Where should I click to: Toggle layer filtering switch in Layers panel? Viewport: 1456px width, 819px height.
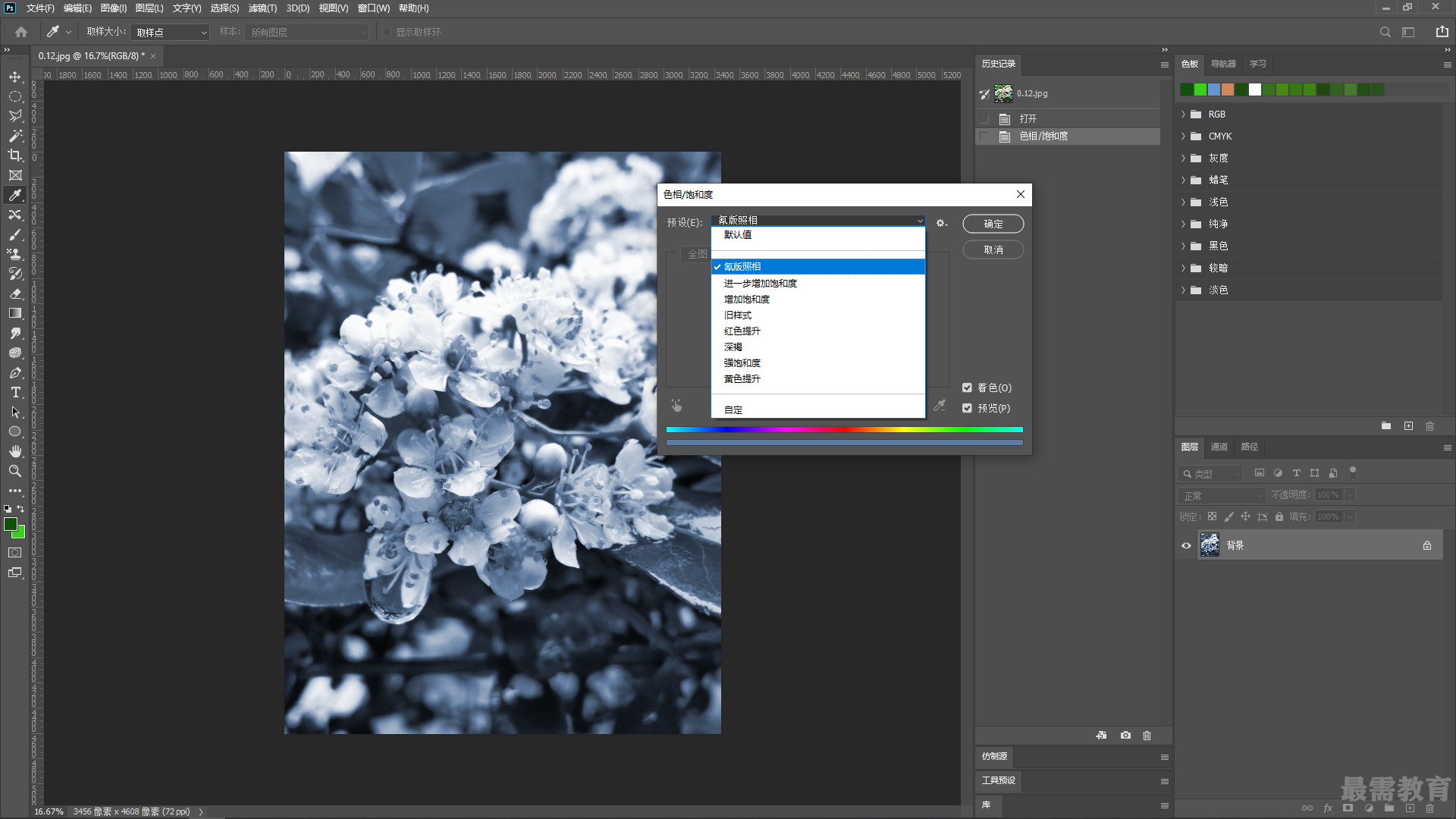pyautogui.click(x=1352, y=471)
